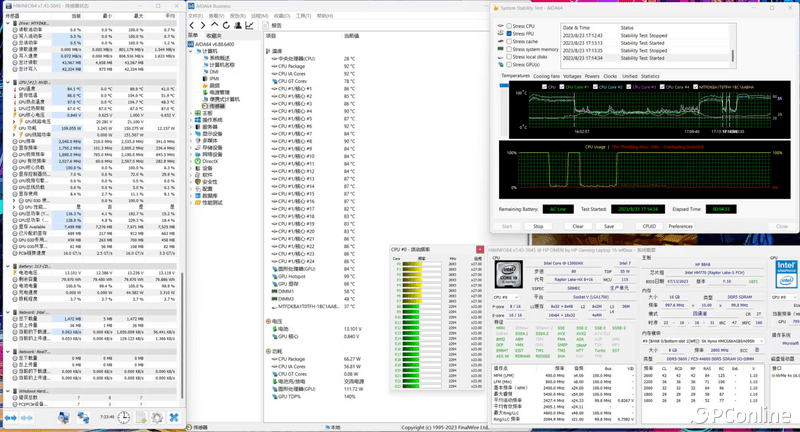Switch to the 收藏夹 favorites tab in AIDA64
Screen dimensions: 800x432
click(214, 36)
